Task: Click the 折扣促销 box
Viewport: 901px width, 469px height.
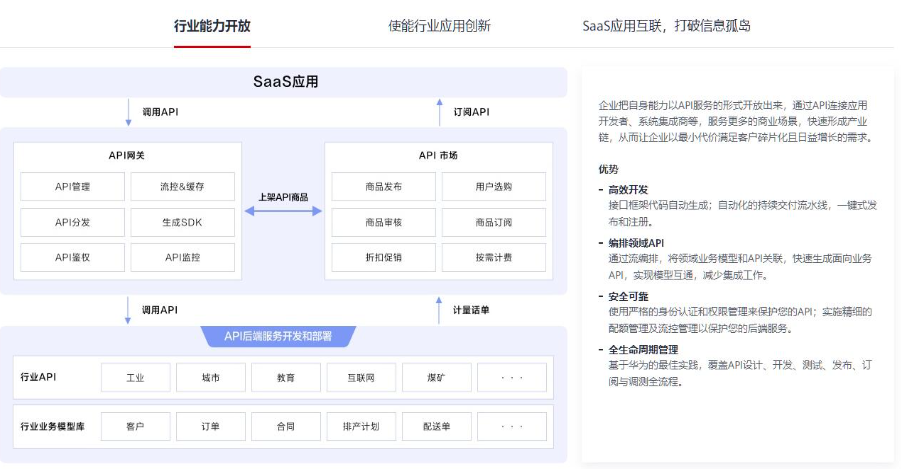Action: click(382, 257)
